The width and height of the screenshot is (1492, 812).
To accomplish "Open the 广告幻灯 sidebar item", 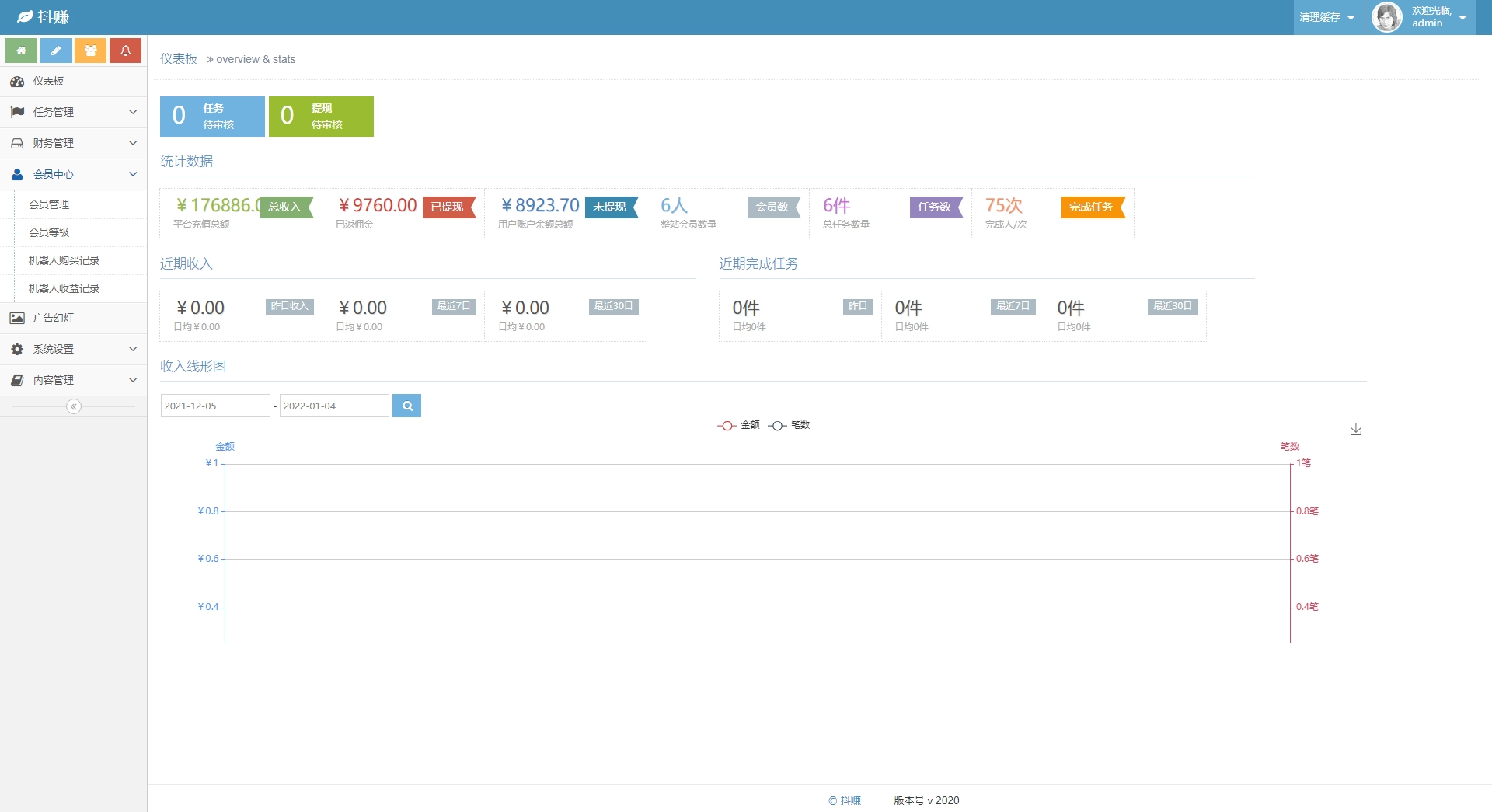I will coord(53,318).
